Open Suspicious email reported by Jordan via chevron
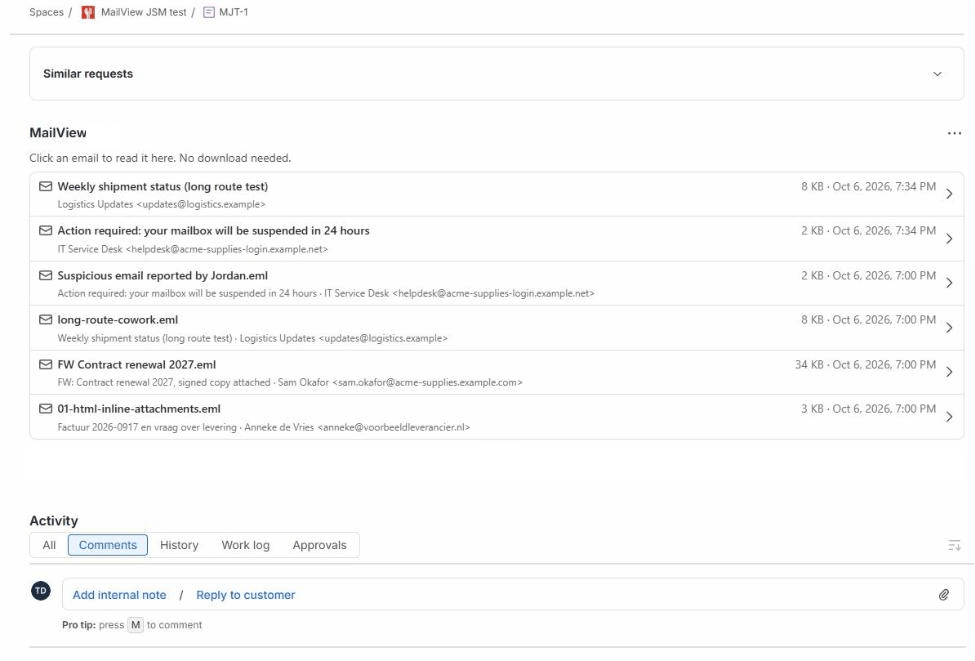Image resolution: width=975 pixels, height=661 pixels. pos(949,283)
